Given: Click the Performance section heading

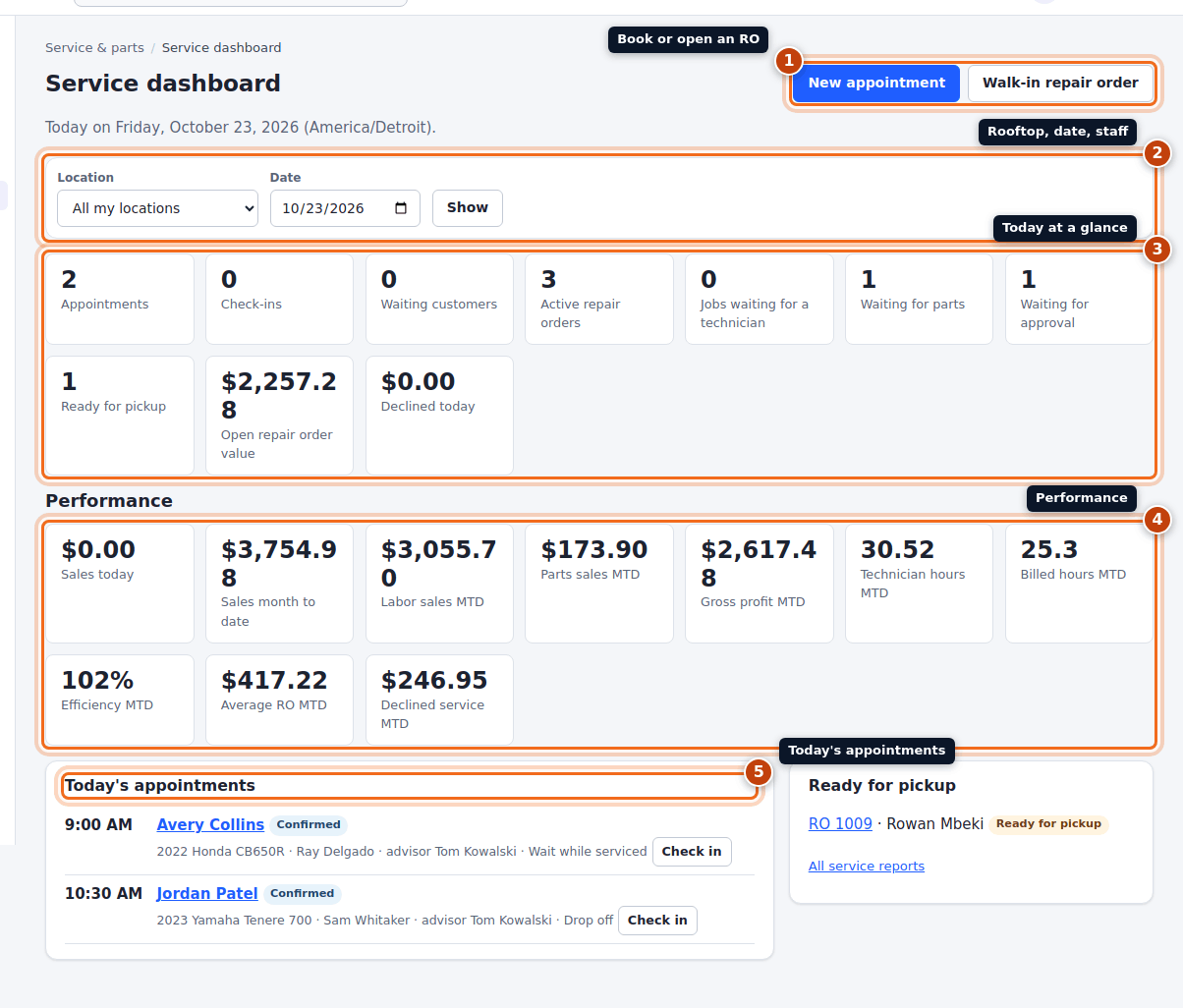Looking at the screenshot, I should (x=109, y=500).
